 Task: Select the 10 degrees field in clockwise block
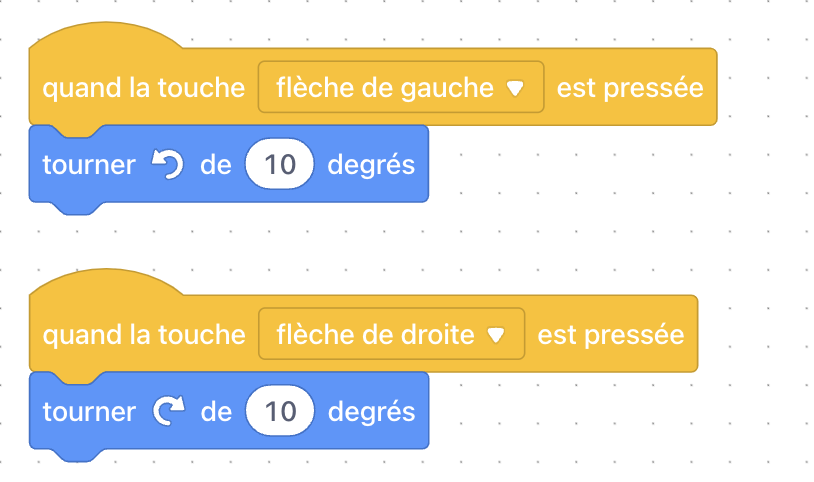pyautogui.click(x=280, y=410)
